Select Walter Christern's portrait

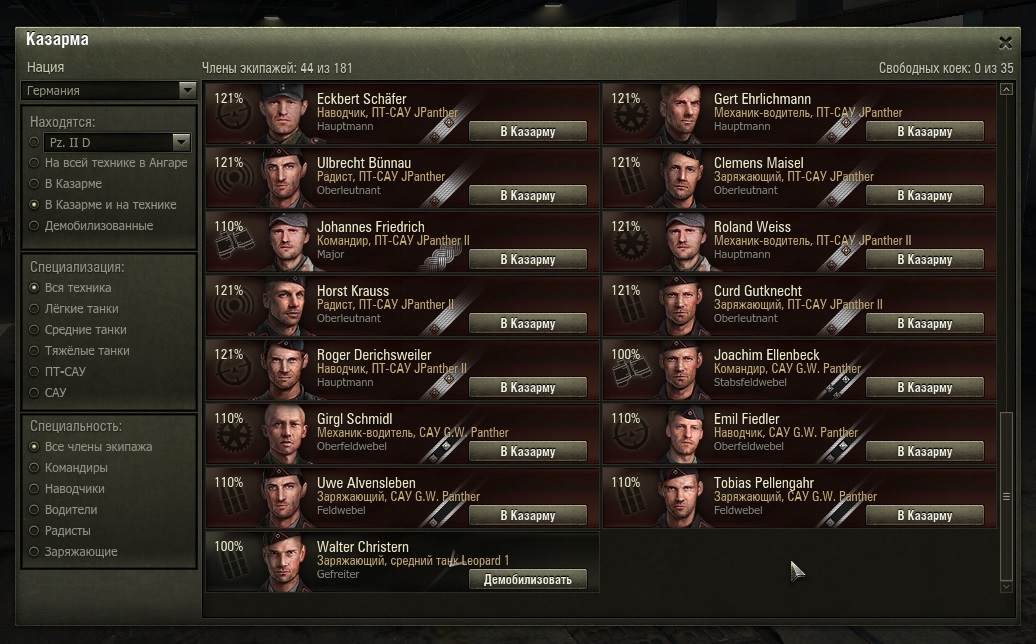click(284, 562)
